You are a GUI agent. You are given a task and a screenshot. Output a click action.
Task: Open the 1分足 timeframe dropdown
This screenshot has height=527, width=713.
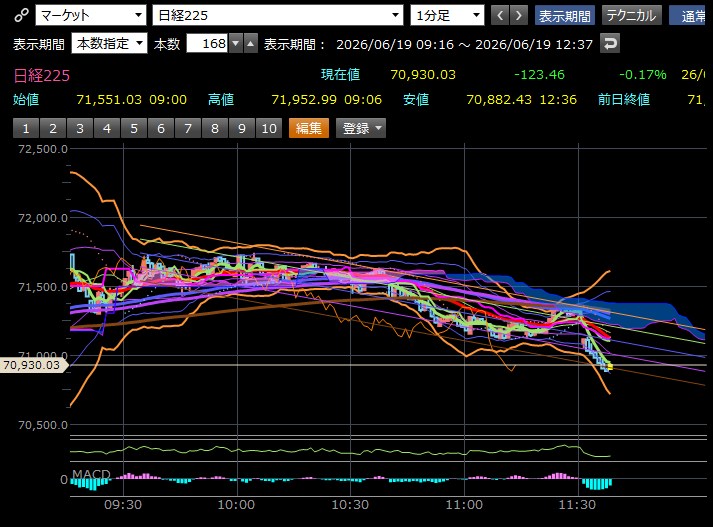(447, 15)
